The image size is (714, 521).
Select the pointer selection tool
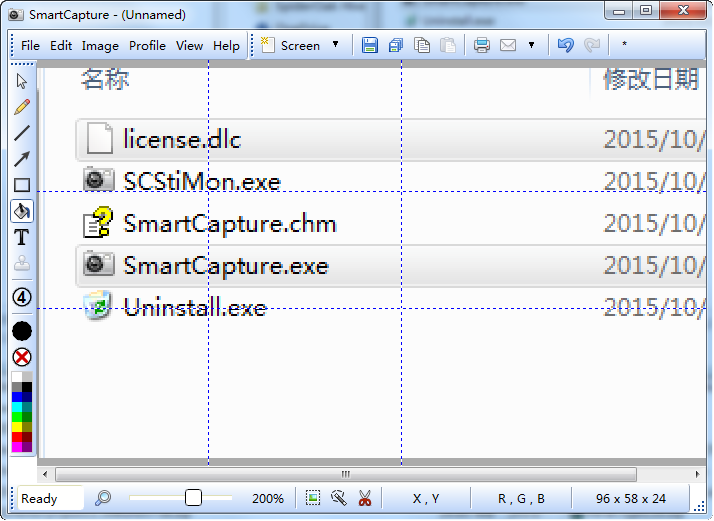coord(21,81)
